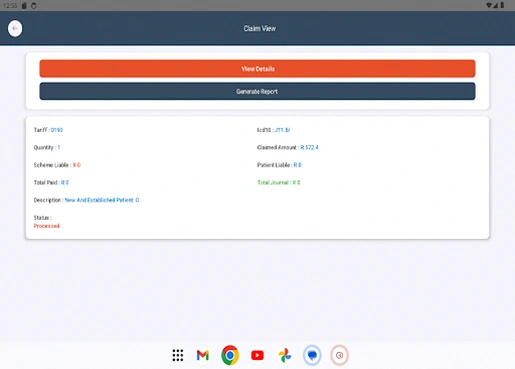
Task: Launch Gmail from the taskbar
Action: (203, 355)
